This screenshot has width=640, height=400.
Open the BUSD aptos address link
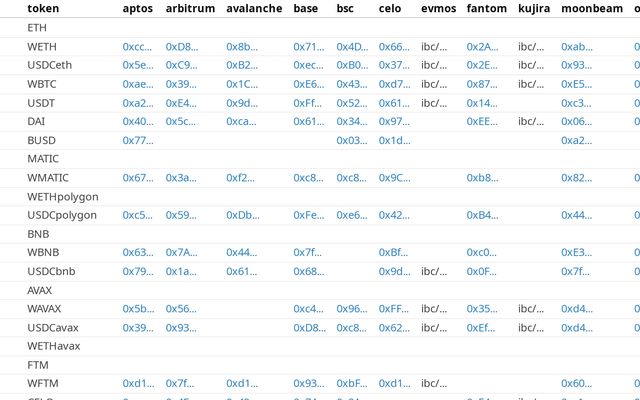click(x=138, y=140)
